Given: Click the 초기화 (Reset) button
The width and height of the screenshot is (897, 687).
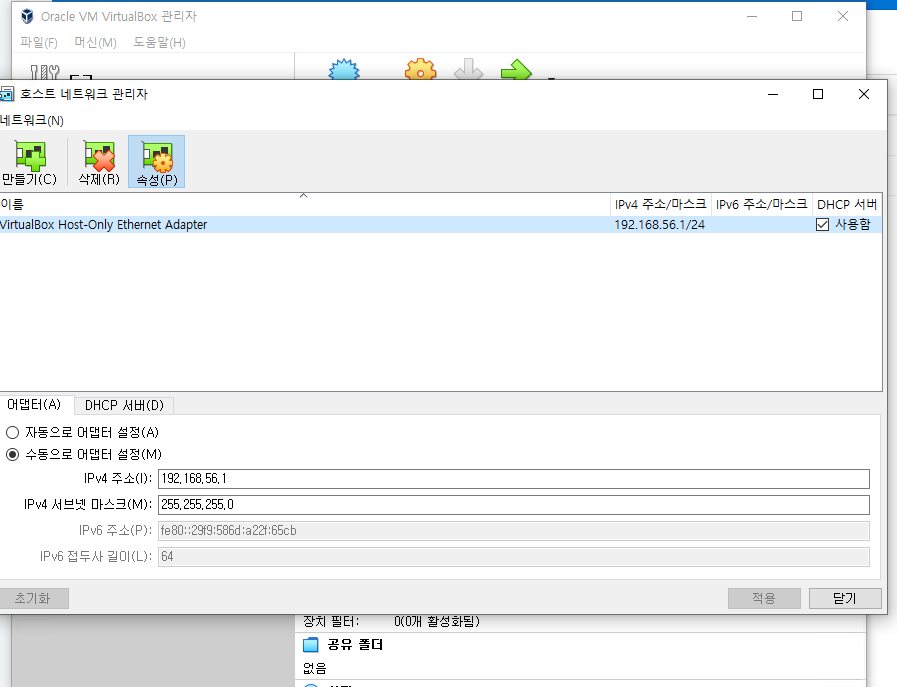Looking at the screenshot, I should pyautogui.click(x=33, y=598).
